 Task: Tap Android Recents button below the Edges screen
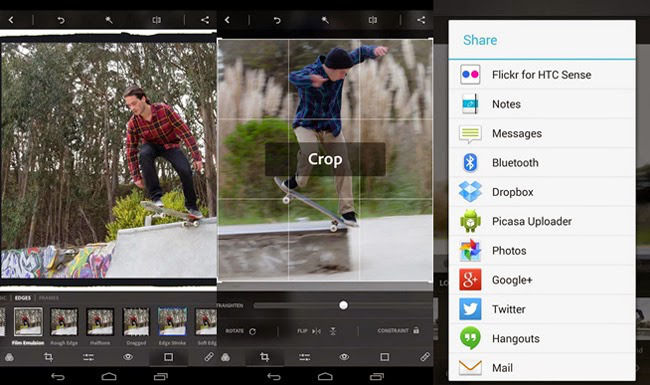point(161,376)
